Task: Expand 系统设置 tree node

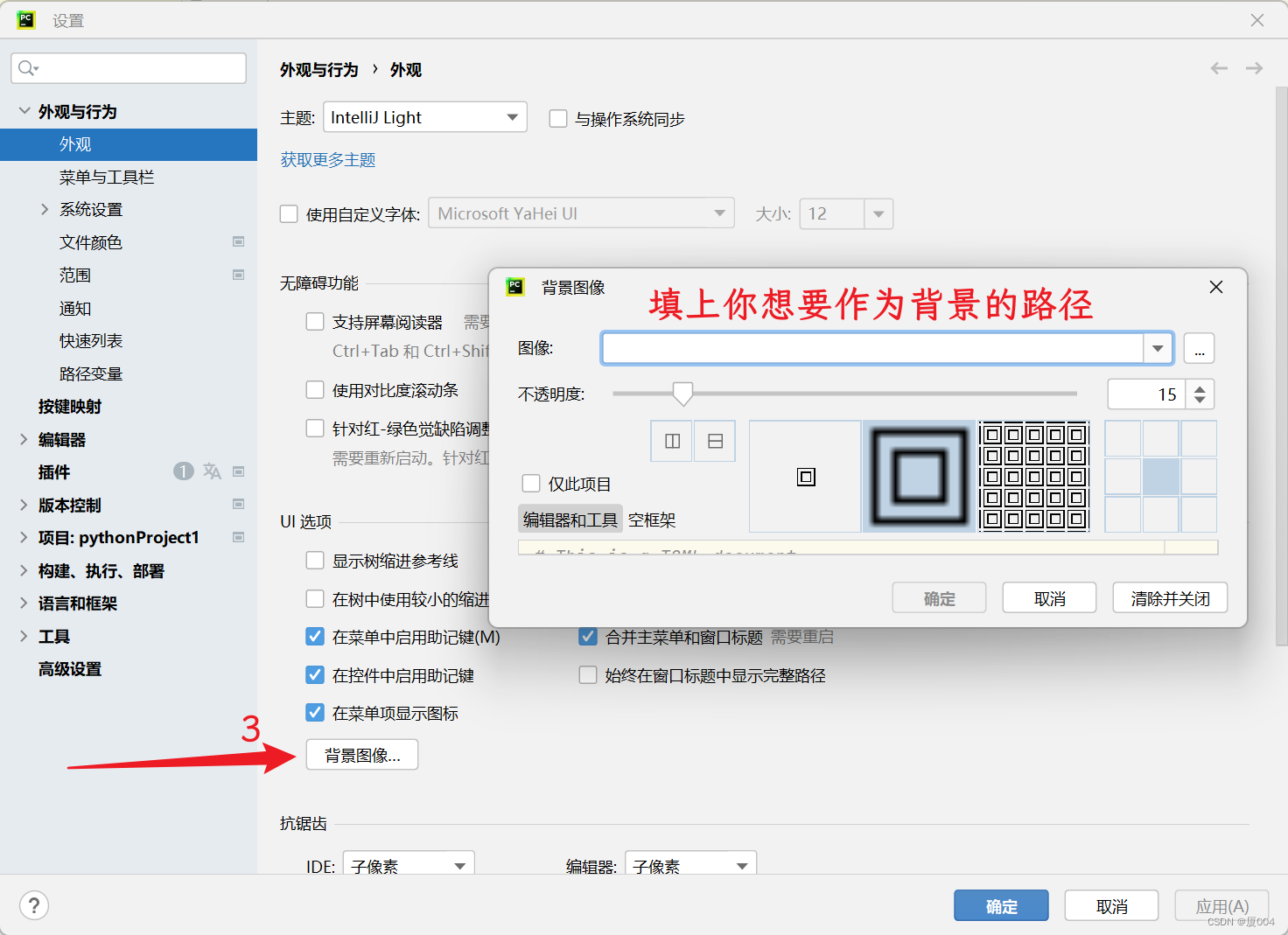Action: pos(45,209)
